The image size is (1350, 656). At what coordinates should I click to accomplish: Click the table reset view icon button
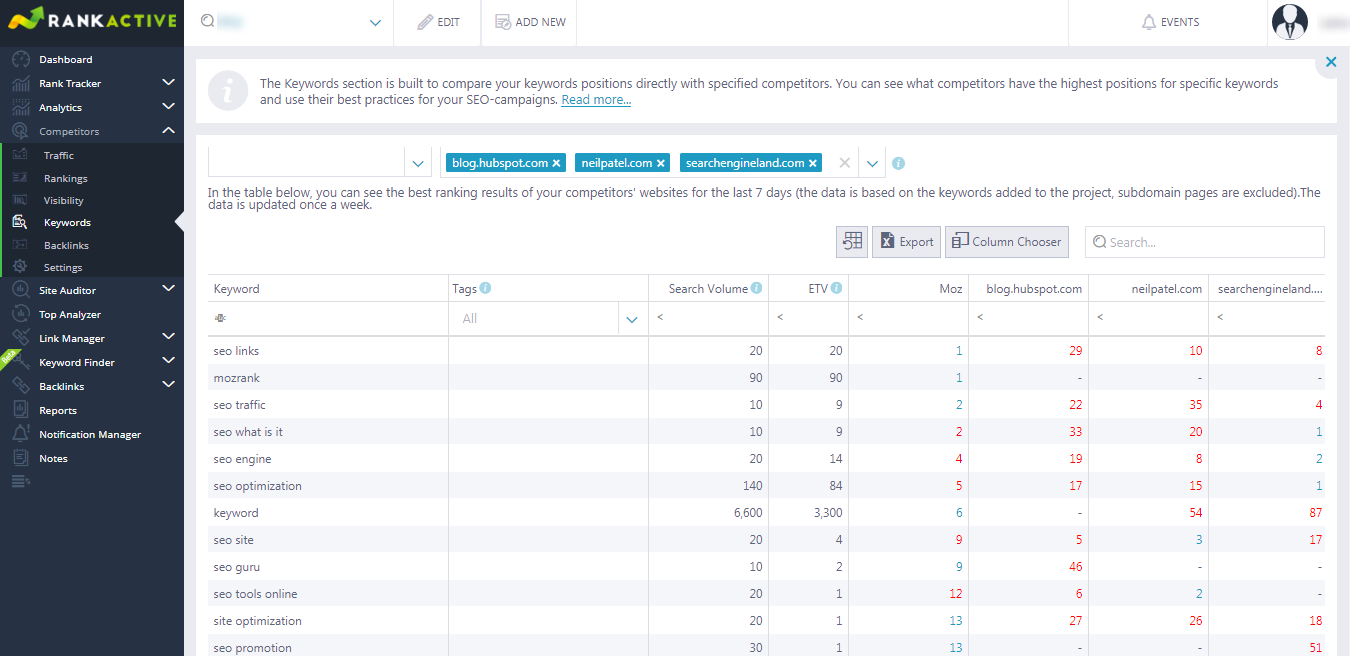[852, 241]
